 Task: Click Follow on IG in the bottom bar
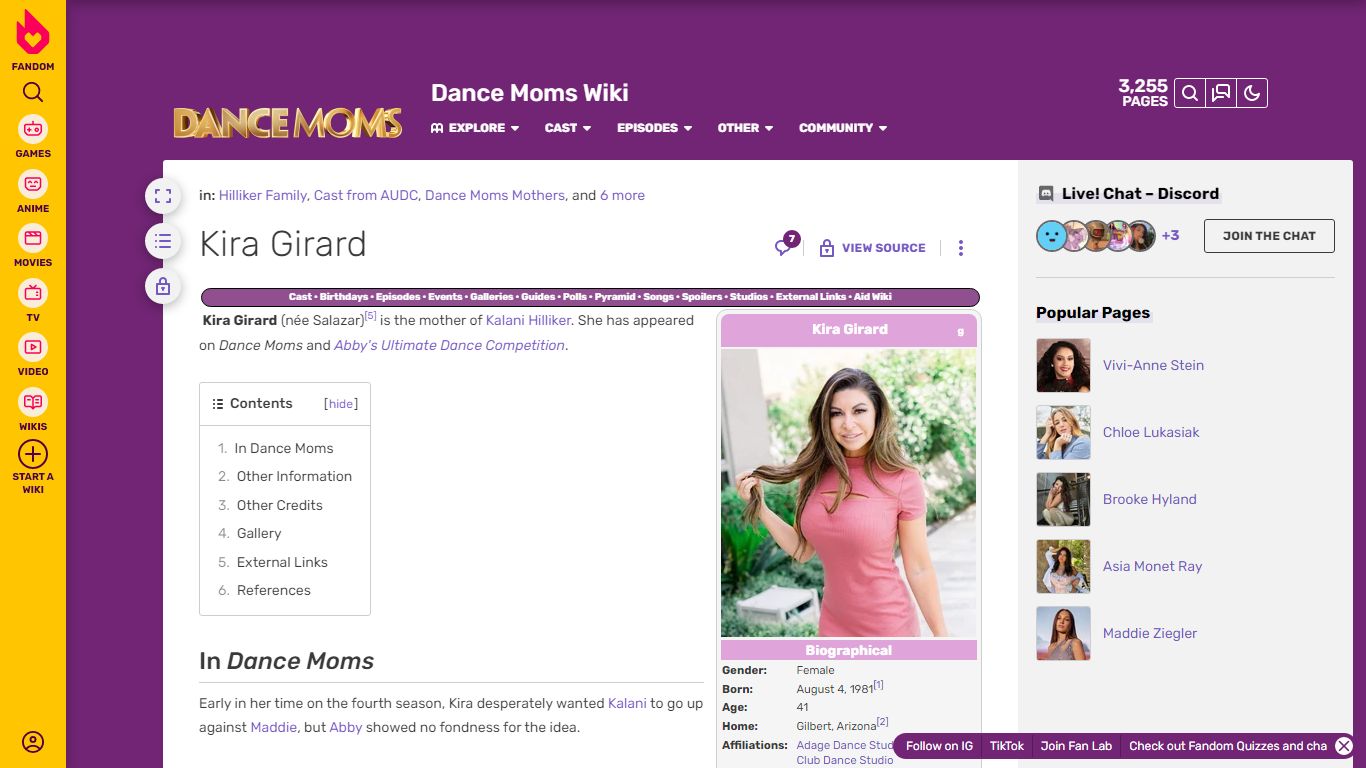pyautogui.click(x=939, y=746)
